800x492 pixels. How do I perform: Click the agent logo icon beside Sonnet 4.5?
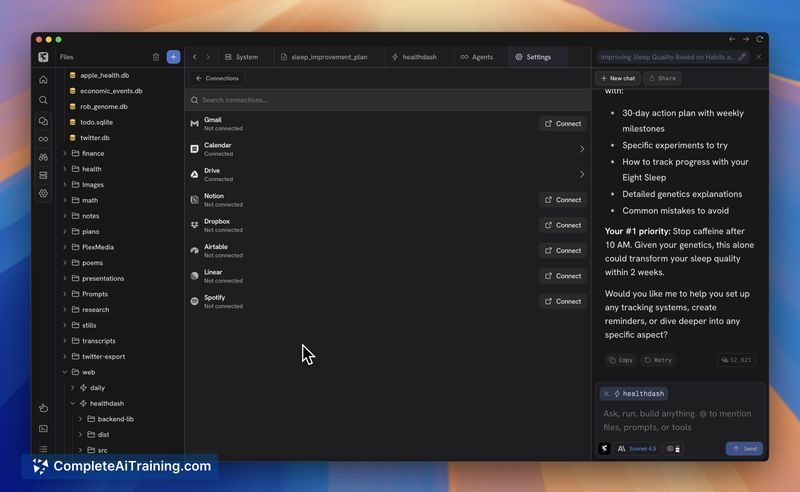(x=605, y=449)
